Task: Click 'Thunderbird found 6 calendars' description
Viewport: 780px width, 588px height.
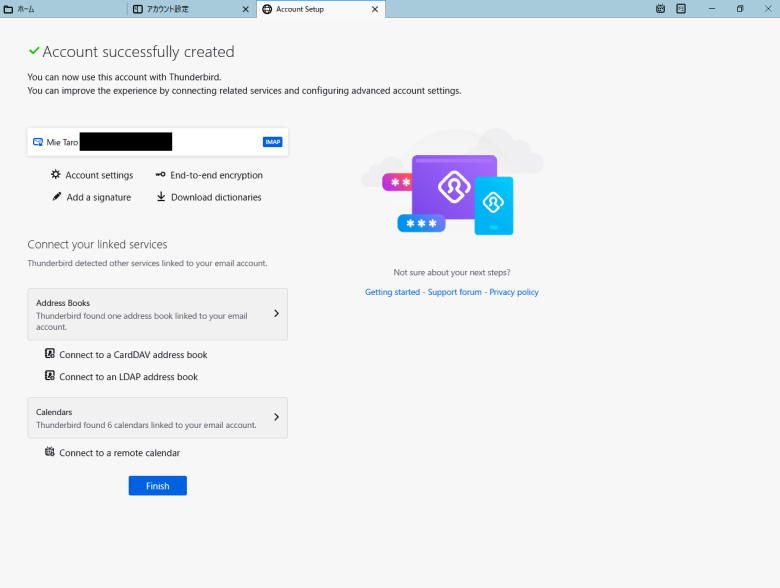Action: click(x=146, y=425)
